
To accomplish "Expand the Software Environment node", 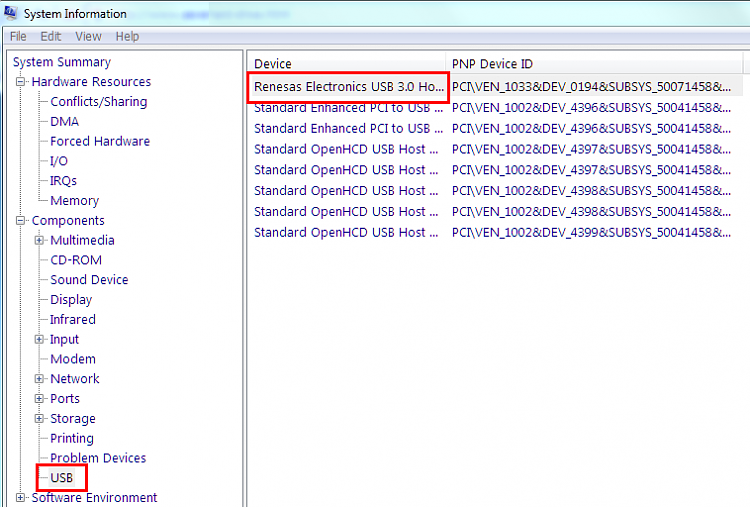I will click(20, 497).
